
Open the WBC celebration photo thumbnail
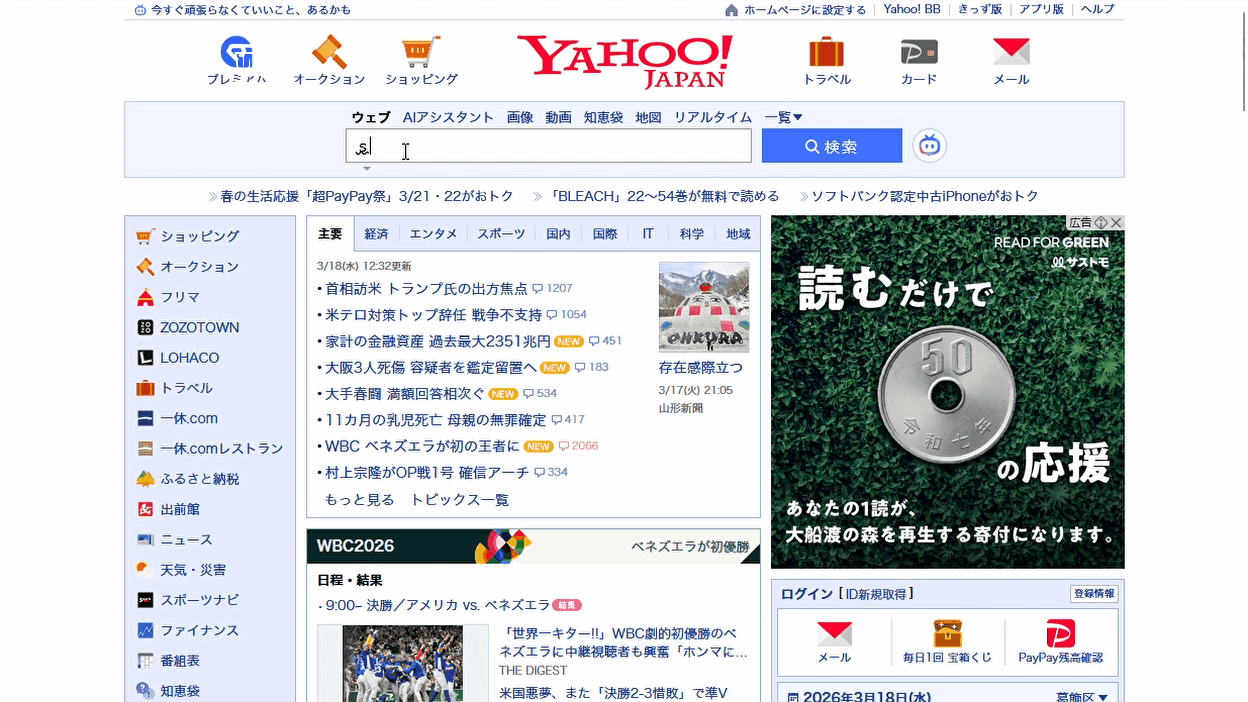pos(403,663)
